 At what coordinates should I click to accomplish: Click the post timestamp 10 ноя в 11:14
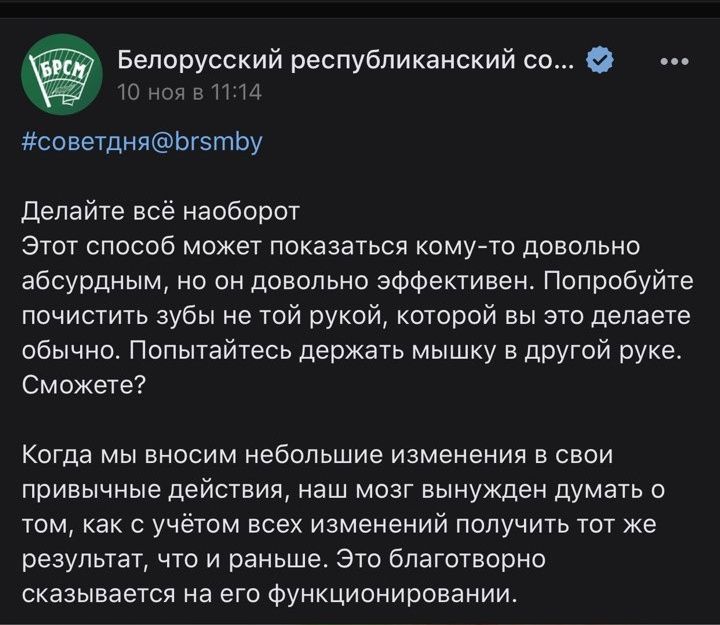(x=189, y=92)
